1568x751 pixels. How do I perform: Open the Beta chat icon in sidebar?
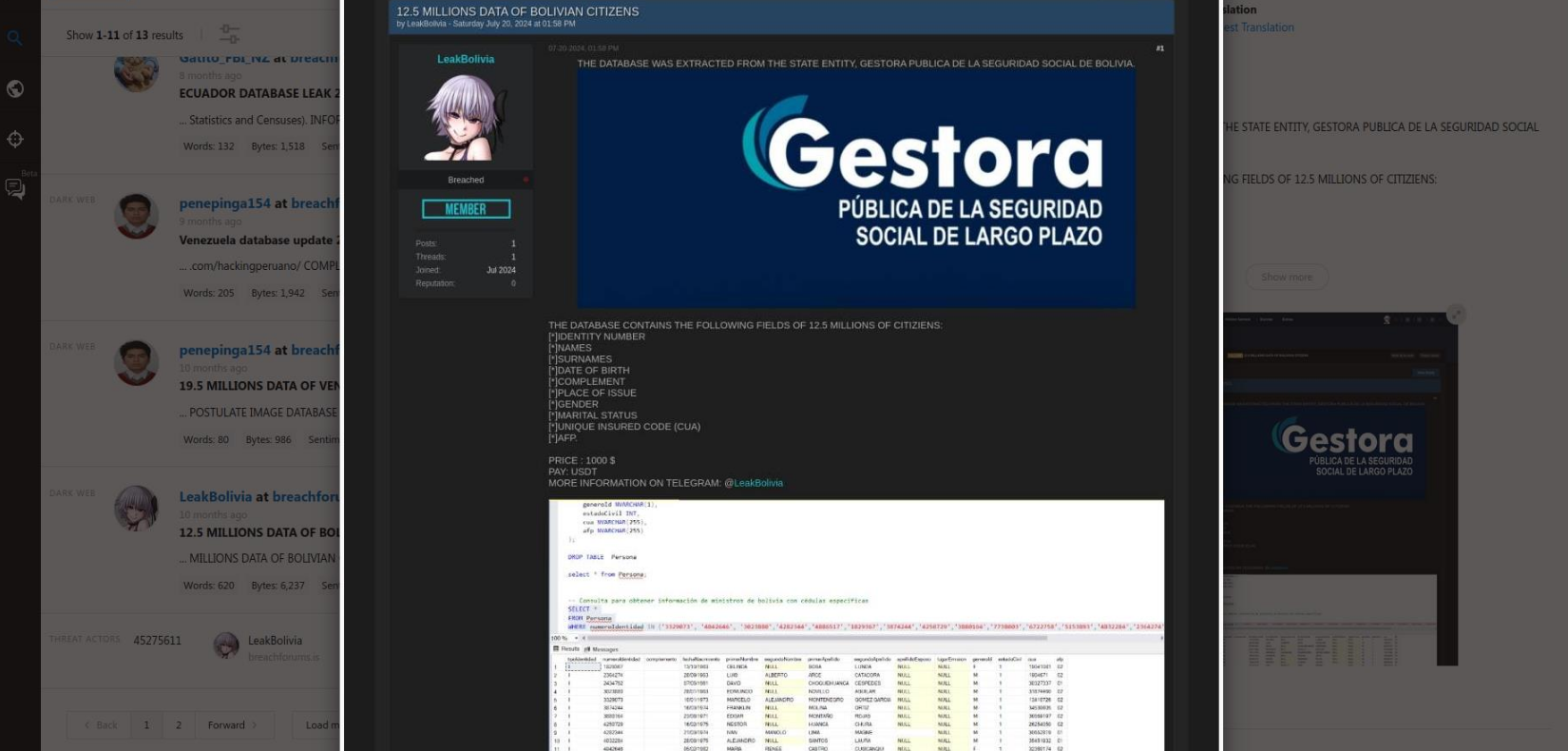click(x=15, y=188)
